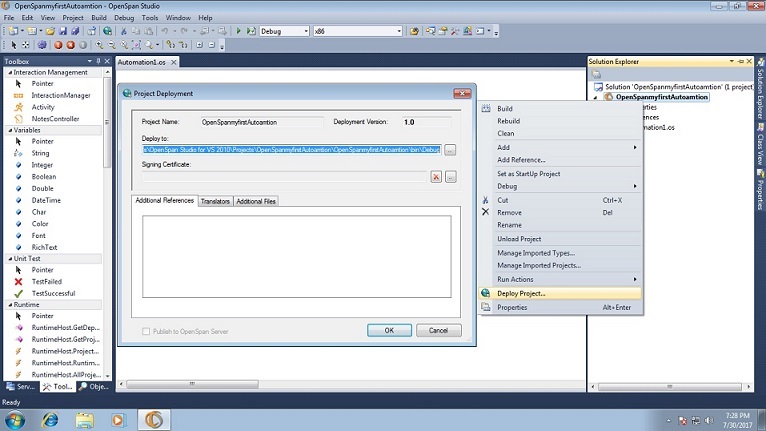Collapse the Interaction Management toolbox group
Screen dimensions: 766x431
10,72
